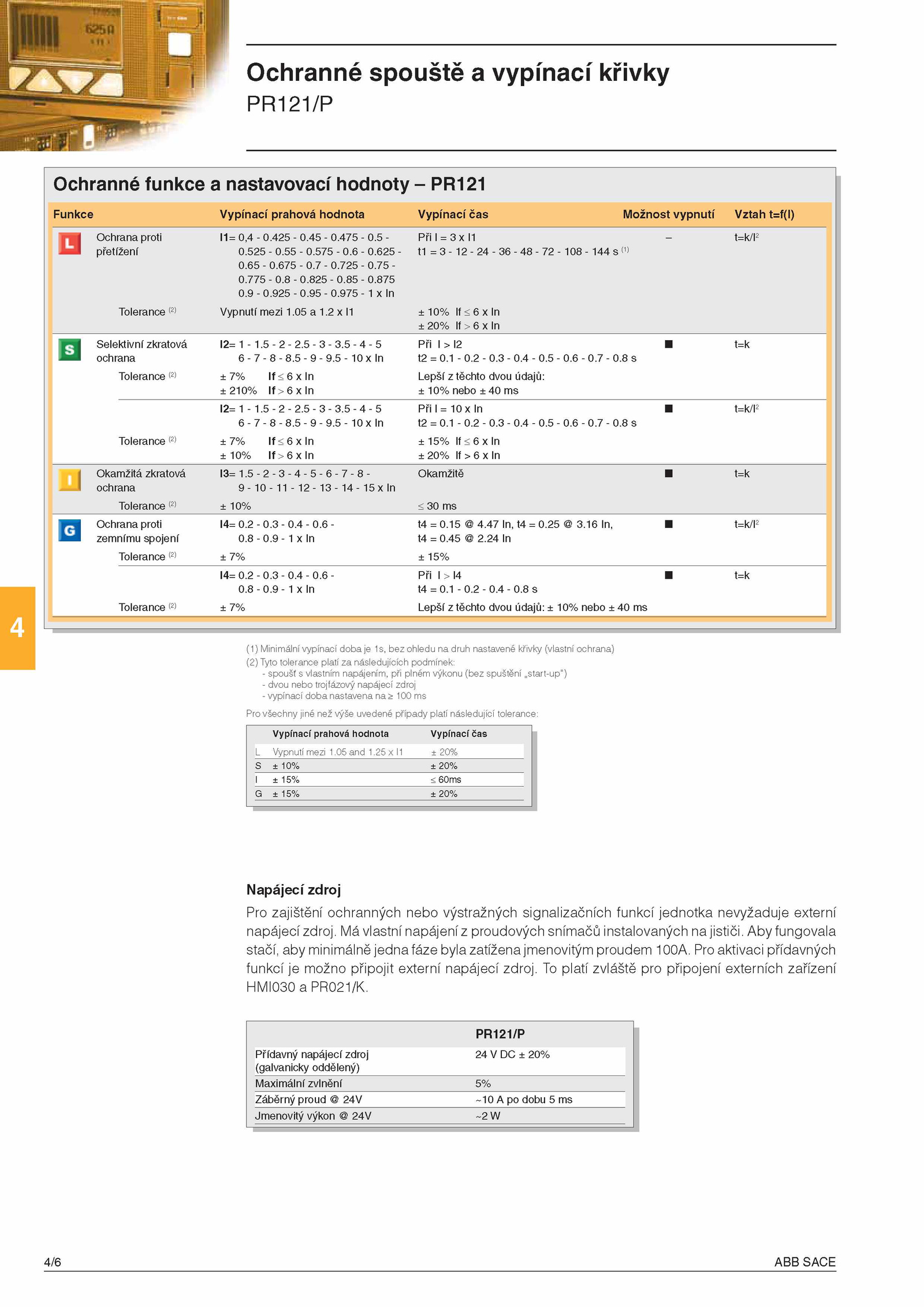The height and width of the screenshot is (1307, 924).
Task: Click the 'ABB SACE' footer text
Action: pyautogui.click(x=805, y=1262)
